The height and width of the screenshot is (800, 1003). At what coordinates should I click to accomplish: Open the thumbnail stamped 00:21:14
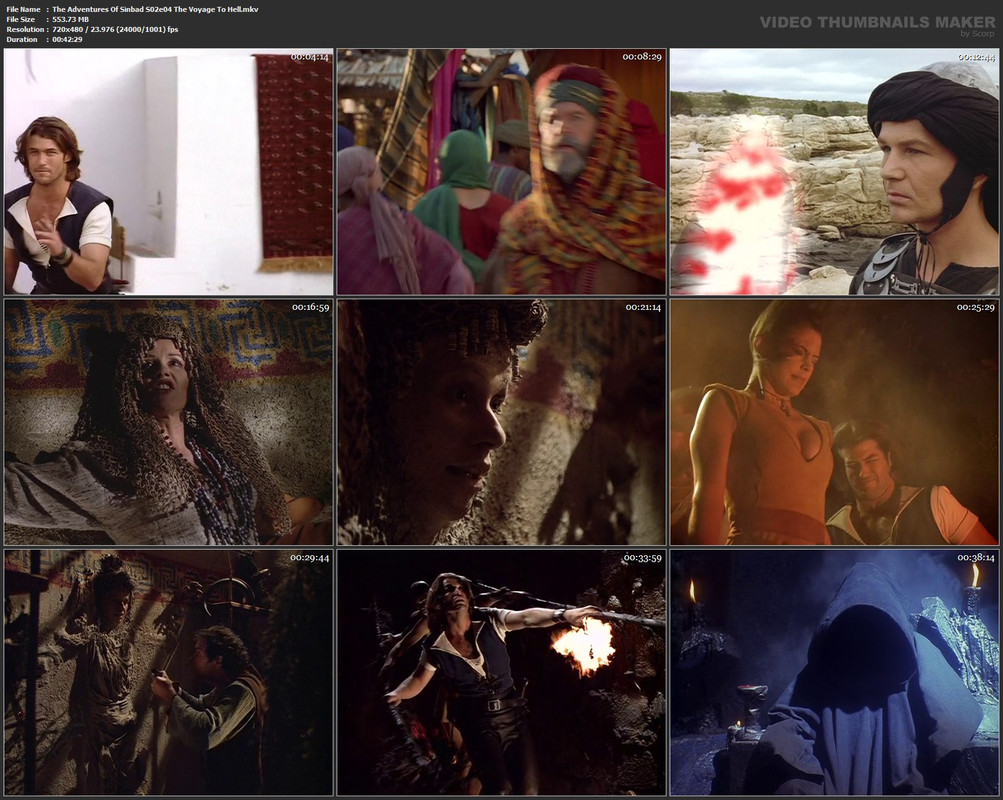point(502,422)
